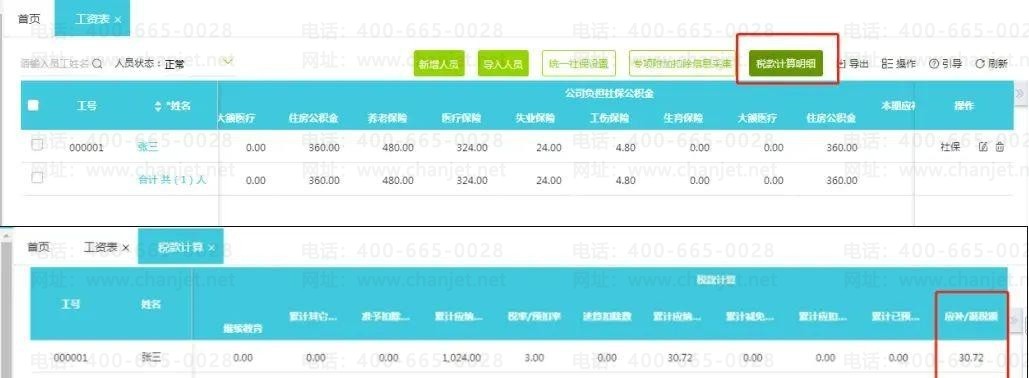Click the edit icon in the 张三 row
This screenshot has width=1029, height=378.
click(x=983, y=147)
